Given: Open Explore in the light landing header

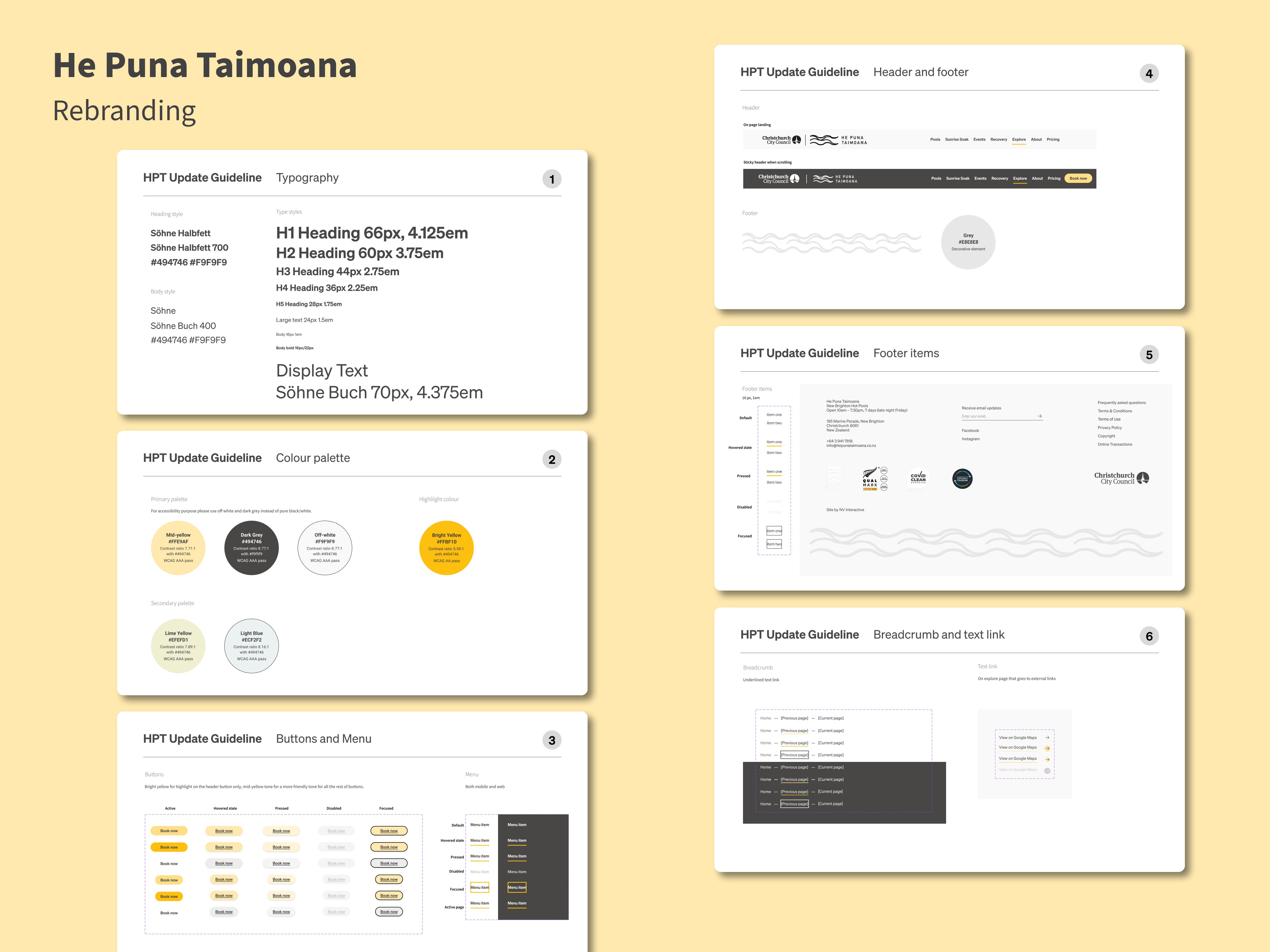Looking at the screenshot, I should coord(1019,140).
